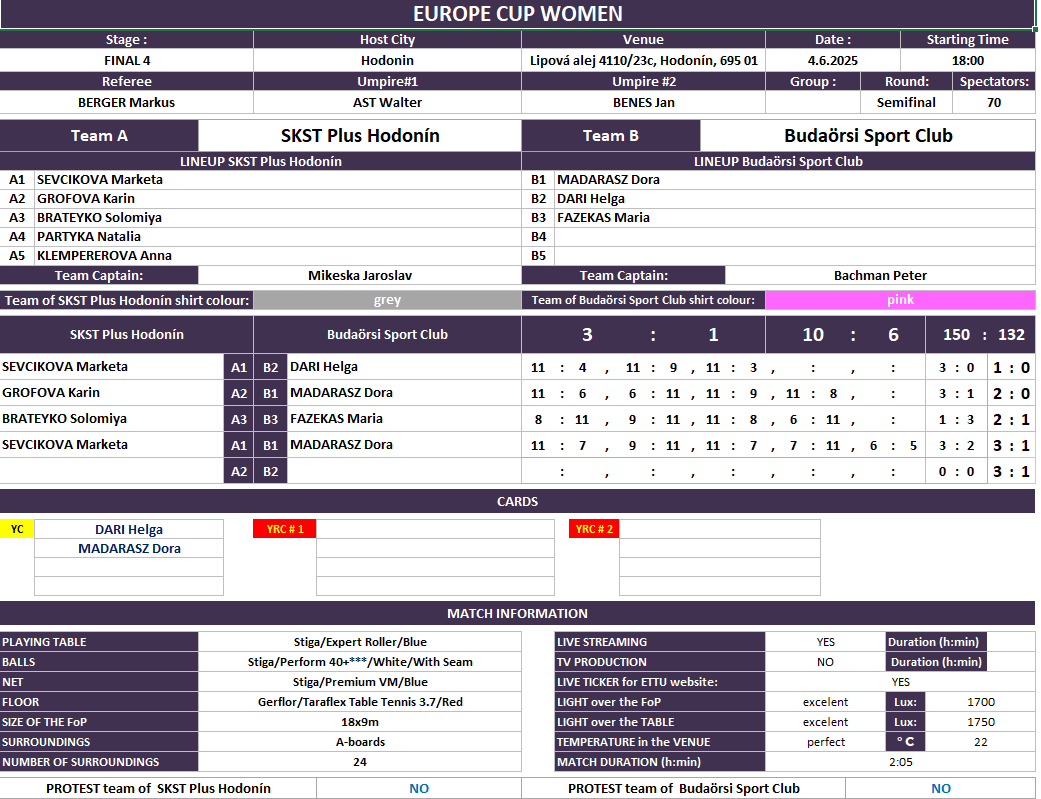
Task: Select live streaming YES value
Action: [825, 642]
